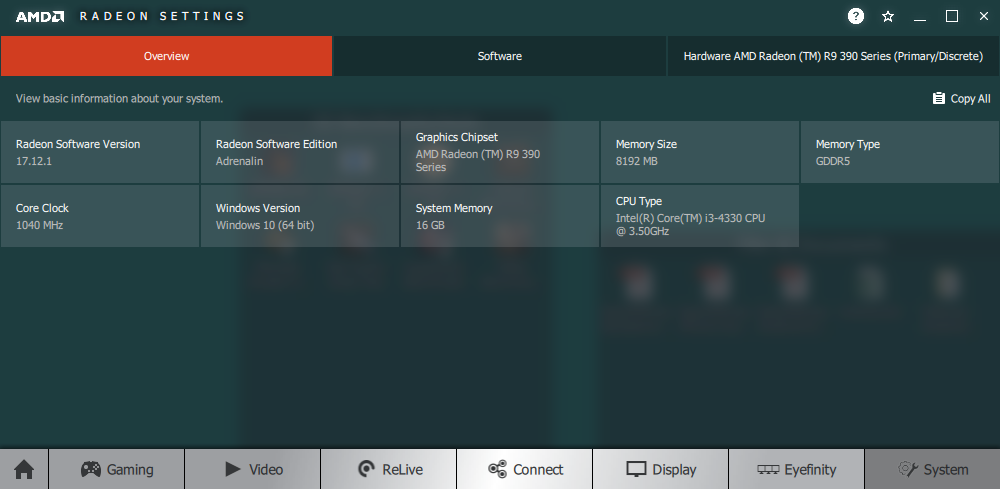Select the Graphics Chipset tile
The width and height of the screenshot is (1000, 489).
(x=500, y=152)
